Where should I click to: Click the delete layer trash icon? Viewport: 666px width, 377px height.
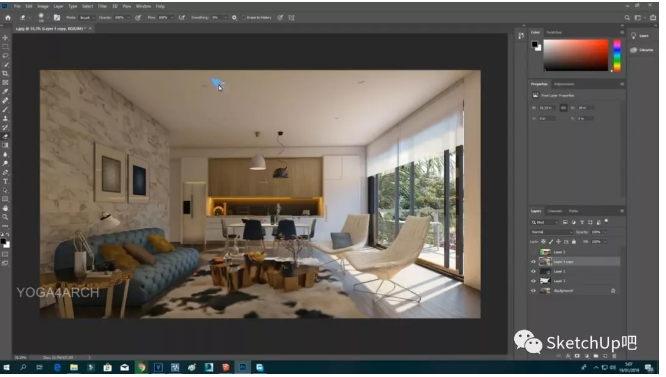(614, 356)
